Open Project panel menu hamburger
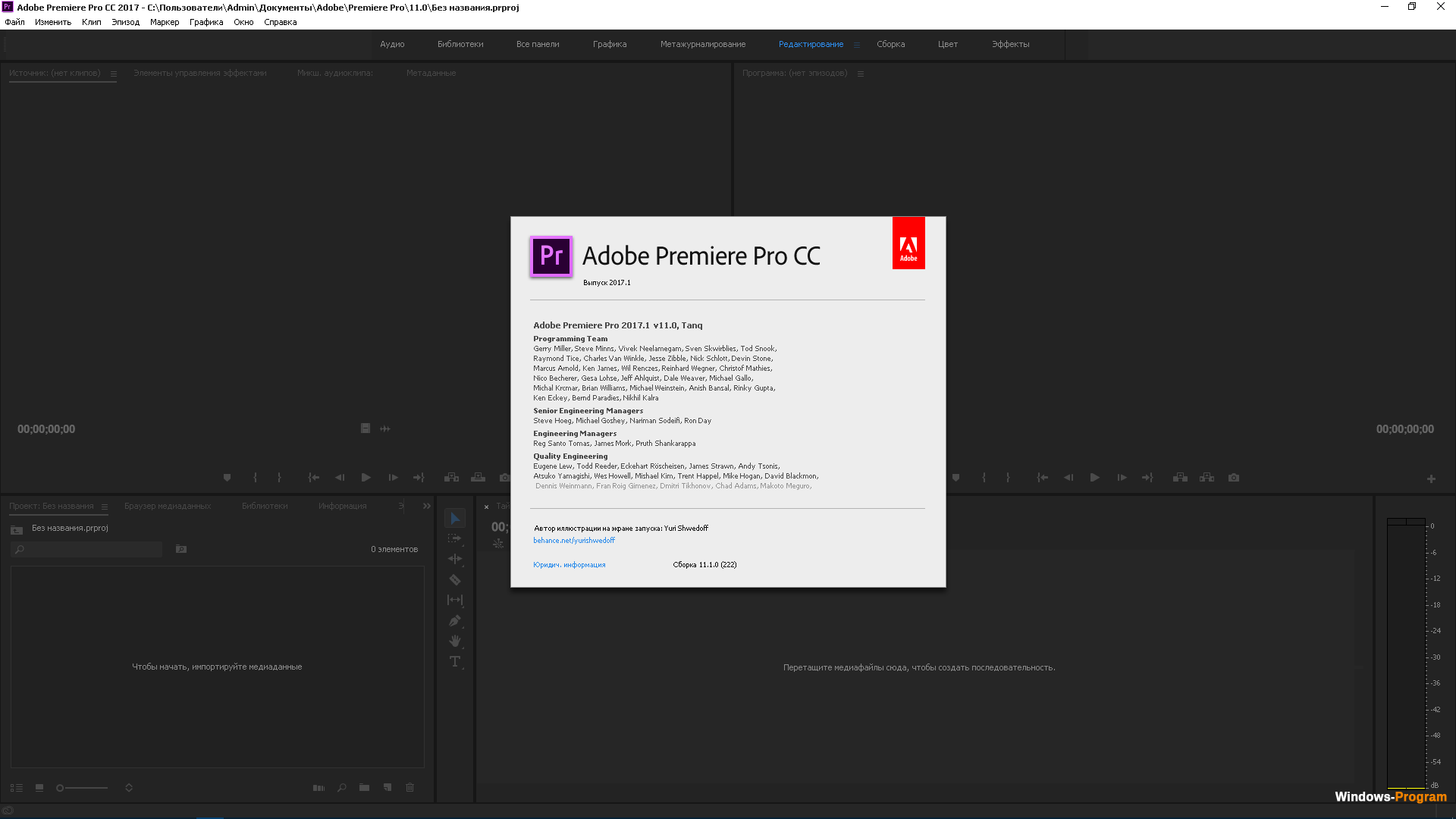Image resolution: width=1456 pixels, height=819 pixels. pos(105,507)
